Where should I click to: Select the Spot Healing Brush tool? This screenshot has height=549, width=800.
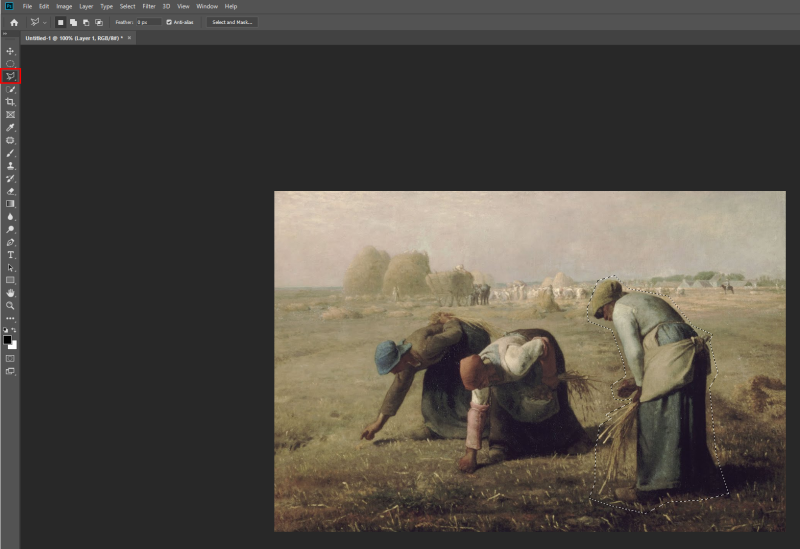(x=10, y=140)
